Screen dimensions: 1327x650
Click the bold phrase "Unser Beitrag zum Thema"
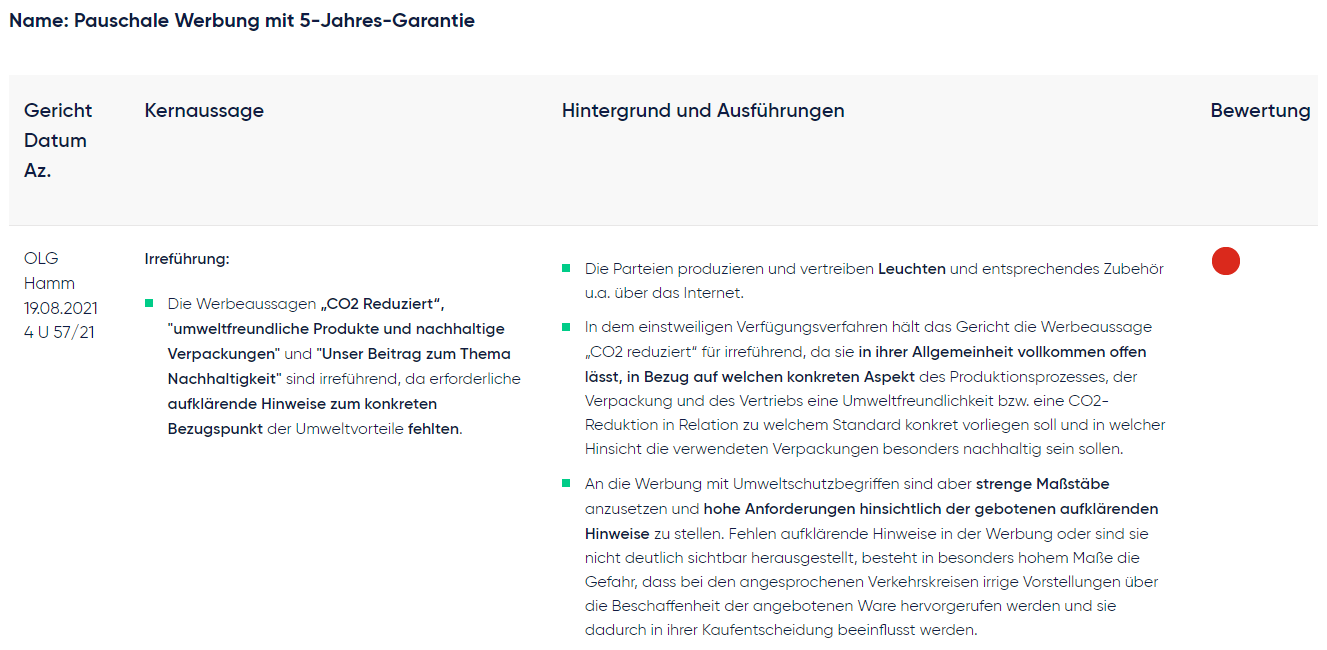click(415, 353)
